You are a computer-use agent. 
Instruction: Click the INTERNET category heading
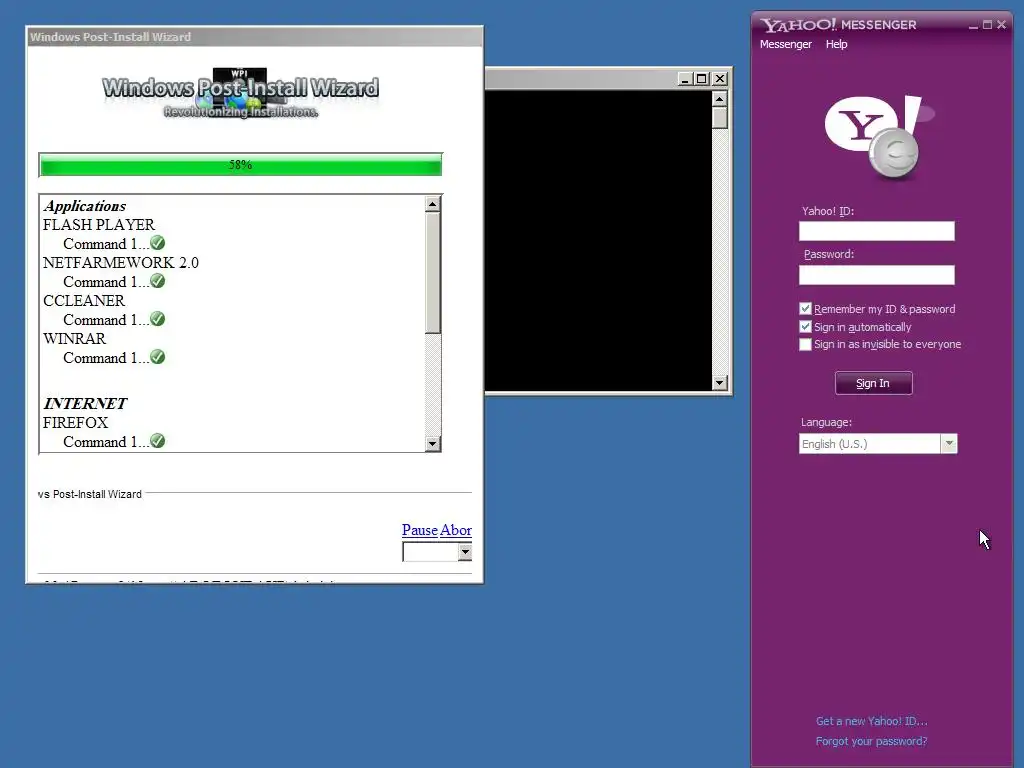(85, 403)
